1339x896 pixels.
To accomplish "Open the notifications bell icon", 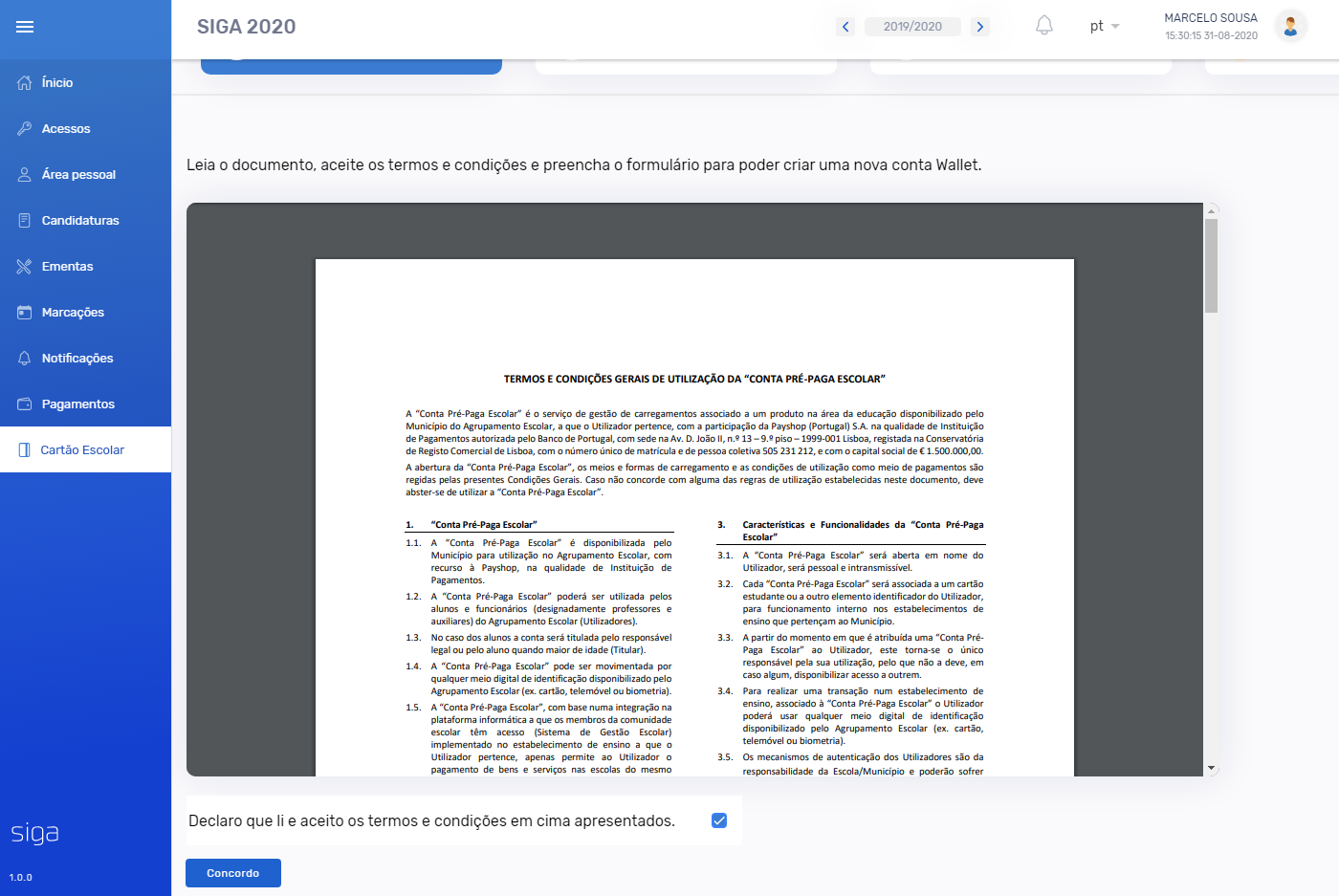I will click(1044, 26).
